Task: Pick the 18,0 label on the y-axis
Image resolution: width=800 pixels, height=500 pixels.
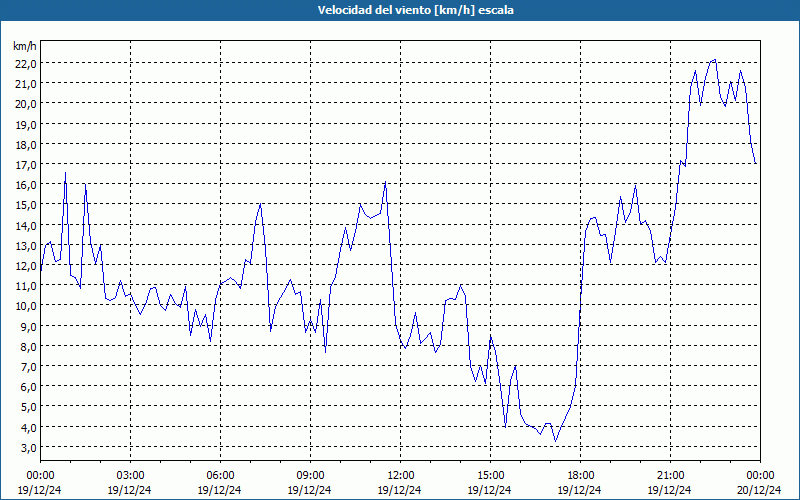Action: (26, 144)
